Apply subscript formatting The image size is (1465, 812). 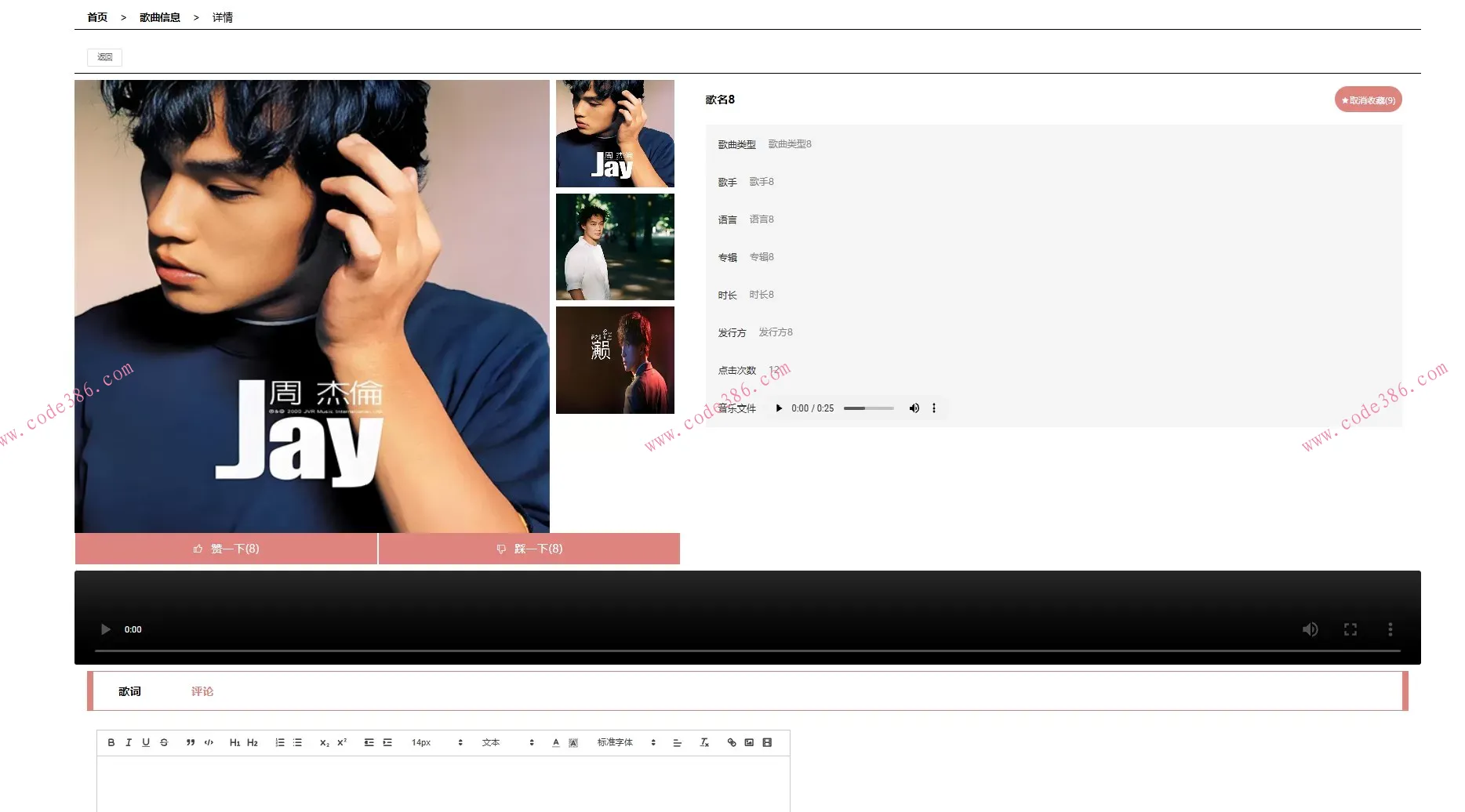click(x=325, y=742)
